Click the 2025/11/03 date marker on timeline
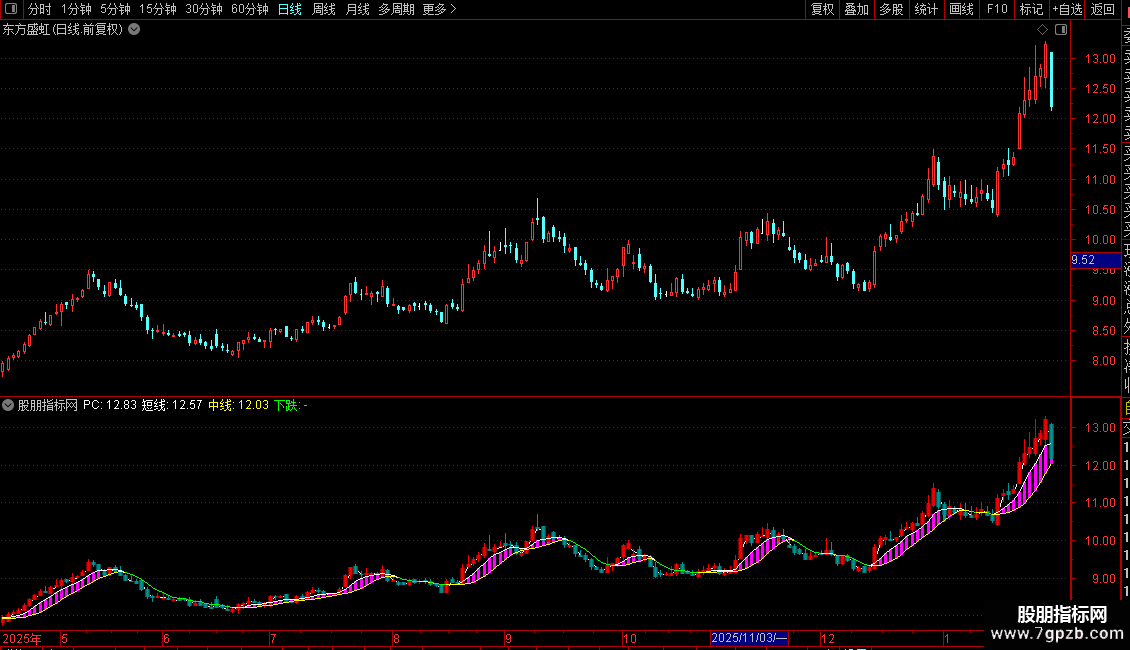Viewport: 1130px width, 650px height. tap(749, 638)
